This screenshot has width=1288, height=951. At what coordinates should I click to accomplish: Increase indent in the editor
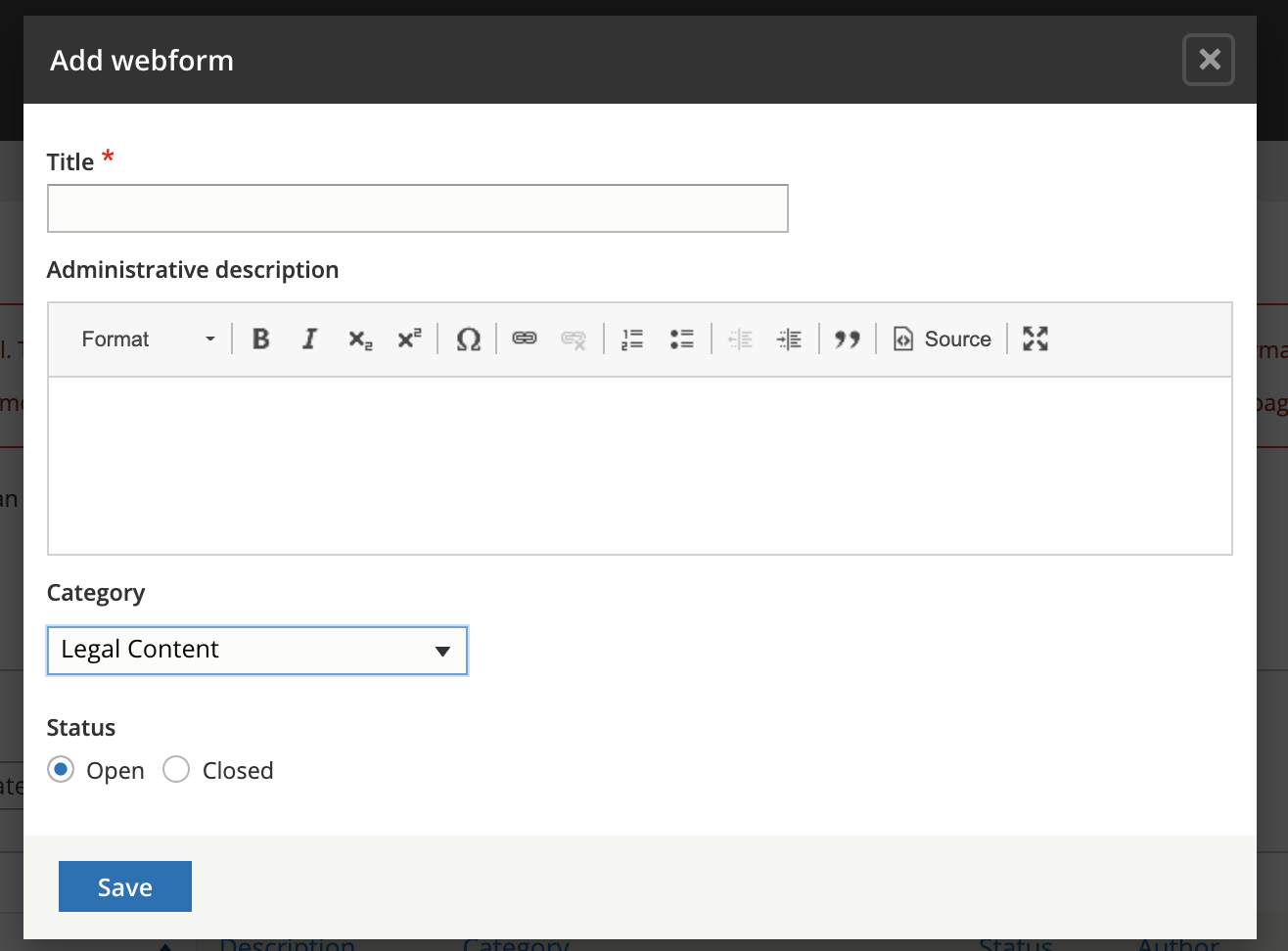[789, 339]
